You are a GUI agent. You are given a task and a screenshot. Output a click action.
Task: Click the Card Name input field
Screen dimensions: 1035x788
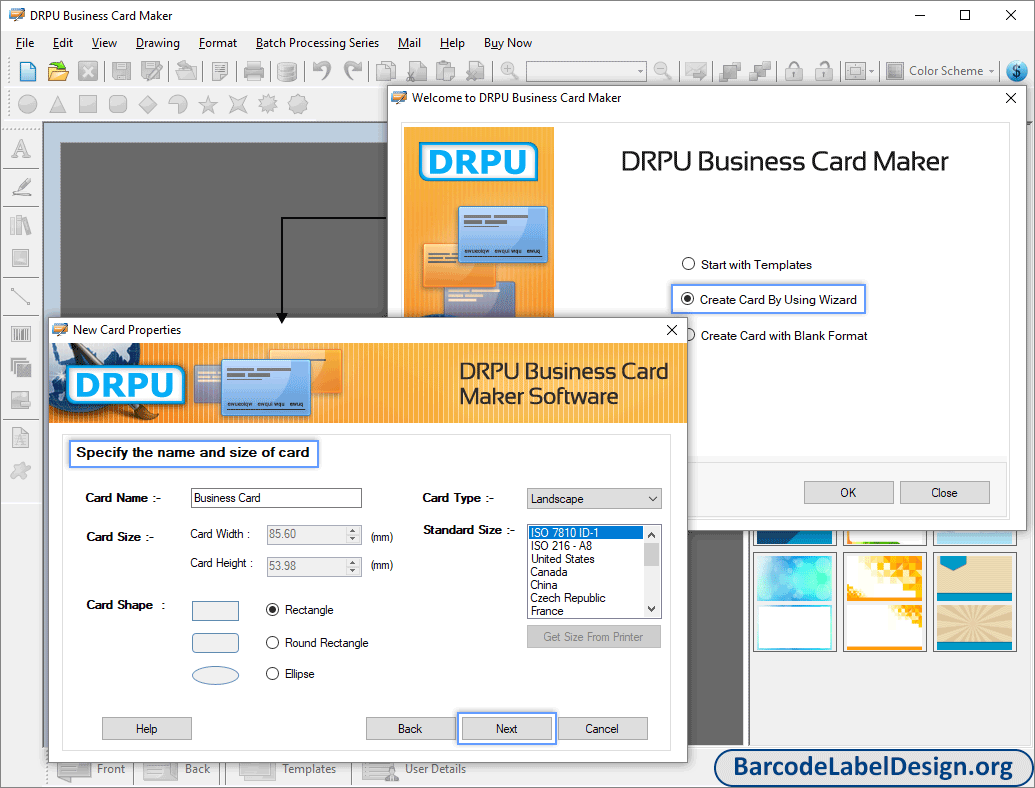[x=277, y=498]
